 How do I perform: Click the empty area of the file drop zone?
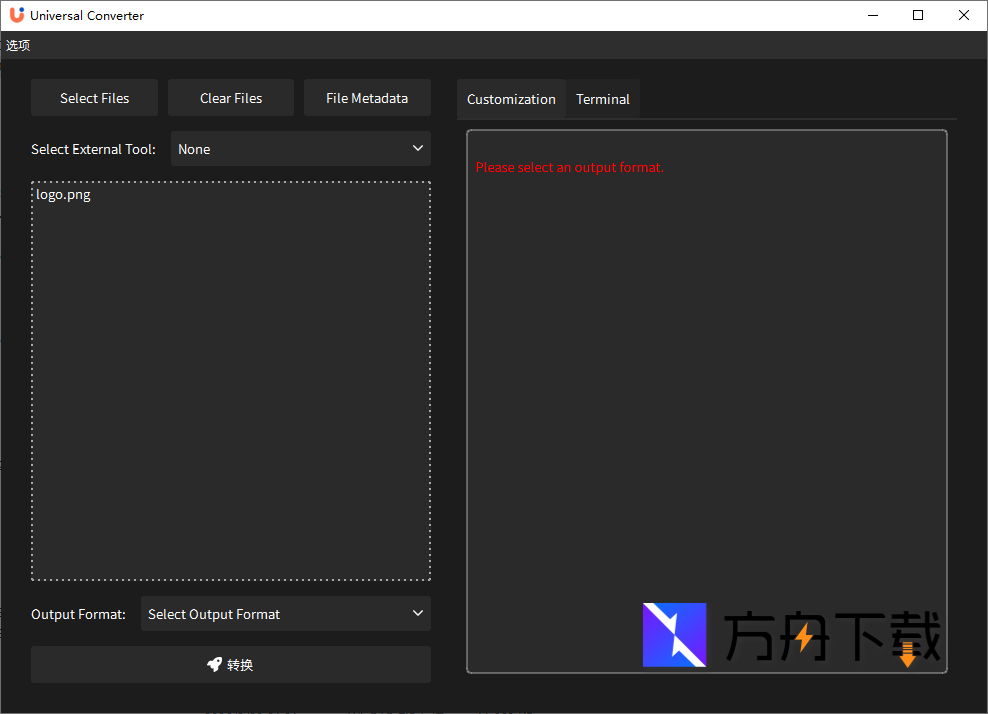pyautogui.click(x=230, y=400)
